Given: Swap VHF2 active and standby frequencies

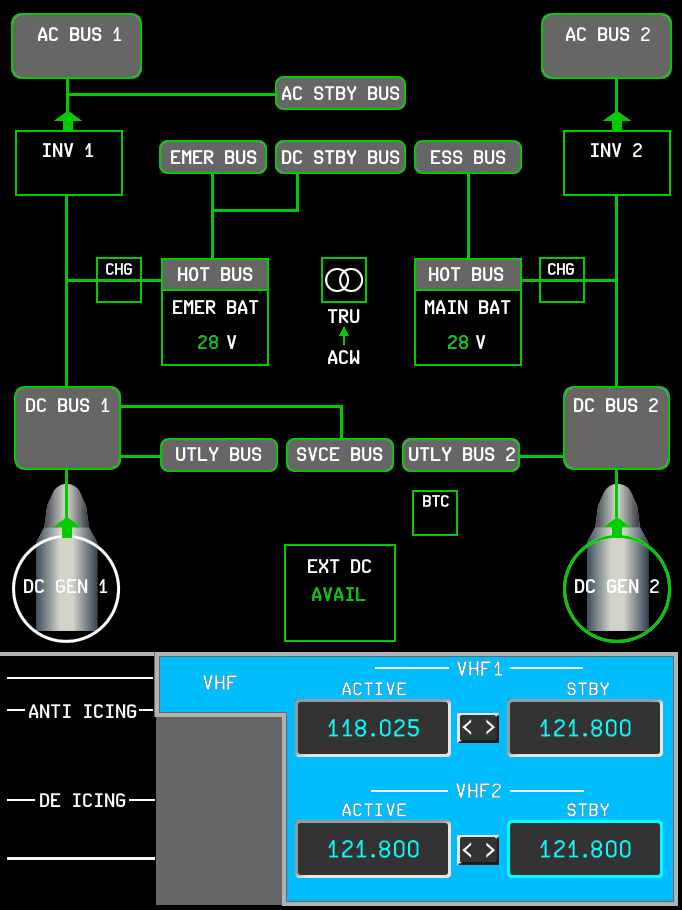Looking at the screenshot, I should click(478, 850).
